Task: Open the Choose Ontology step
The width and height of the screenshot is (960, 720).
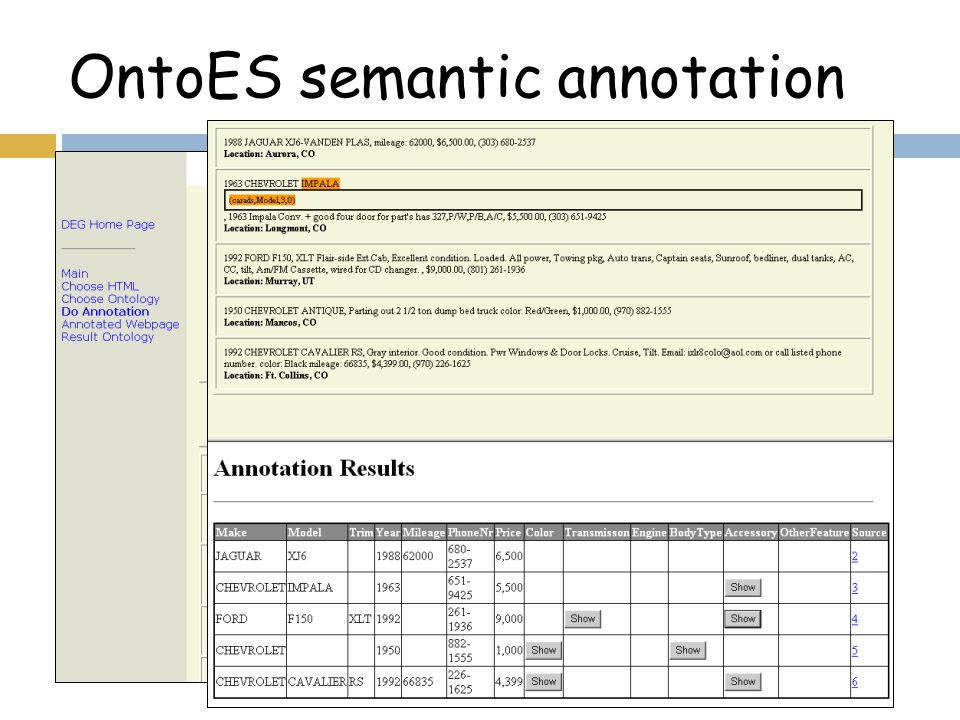Action: 110,299
